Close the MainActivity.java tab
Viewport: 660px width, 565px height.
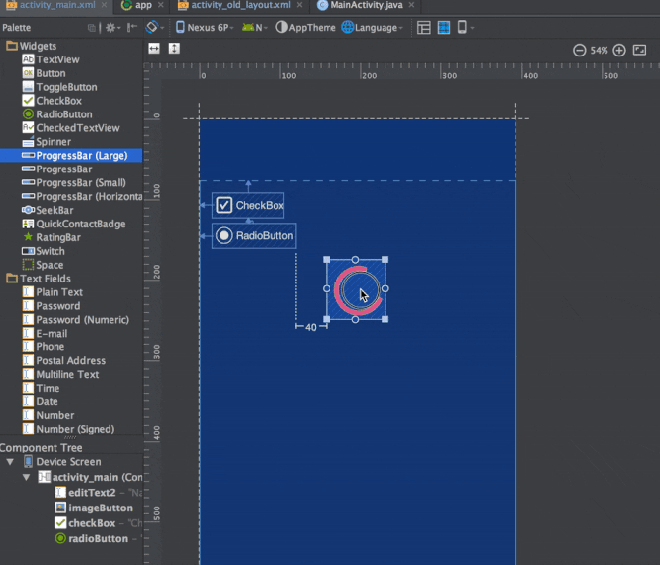pyautogui.click(x=411, y=5)
